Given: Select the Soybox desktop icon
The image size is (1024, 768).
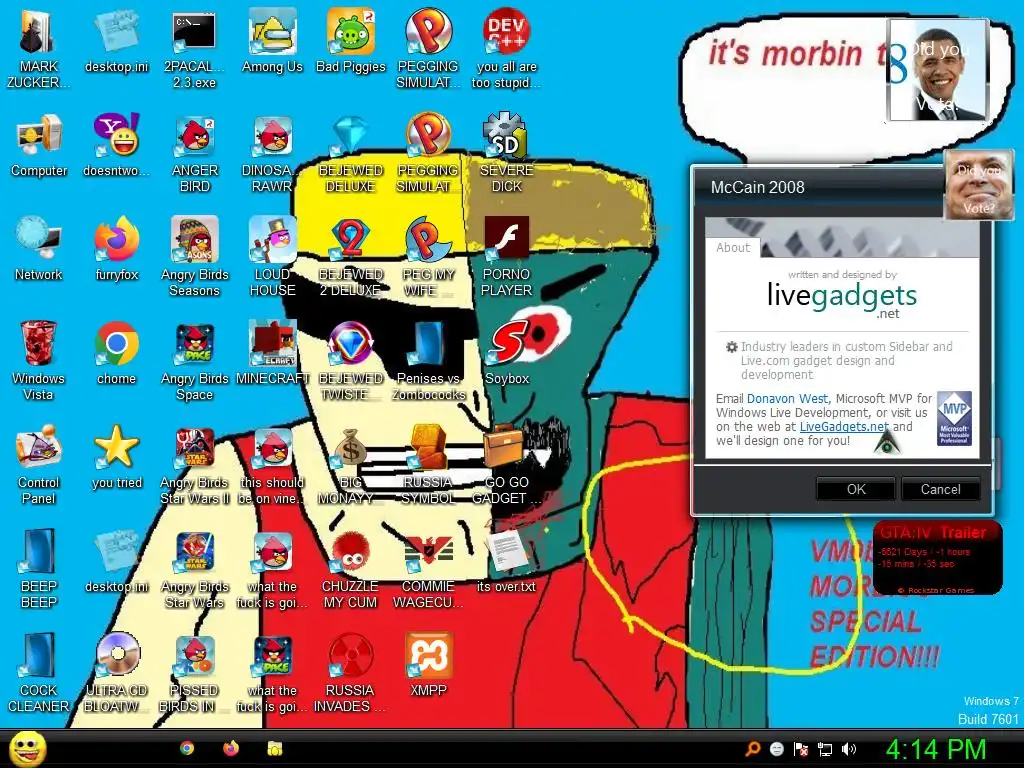Looking at the screenshot, I should (506, 353).
